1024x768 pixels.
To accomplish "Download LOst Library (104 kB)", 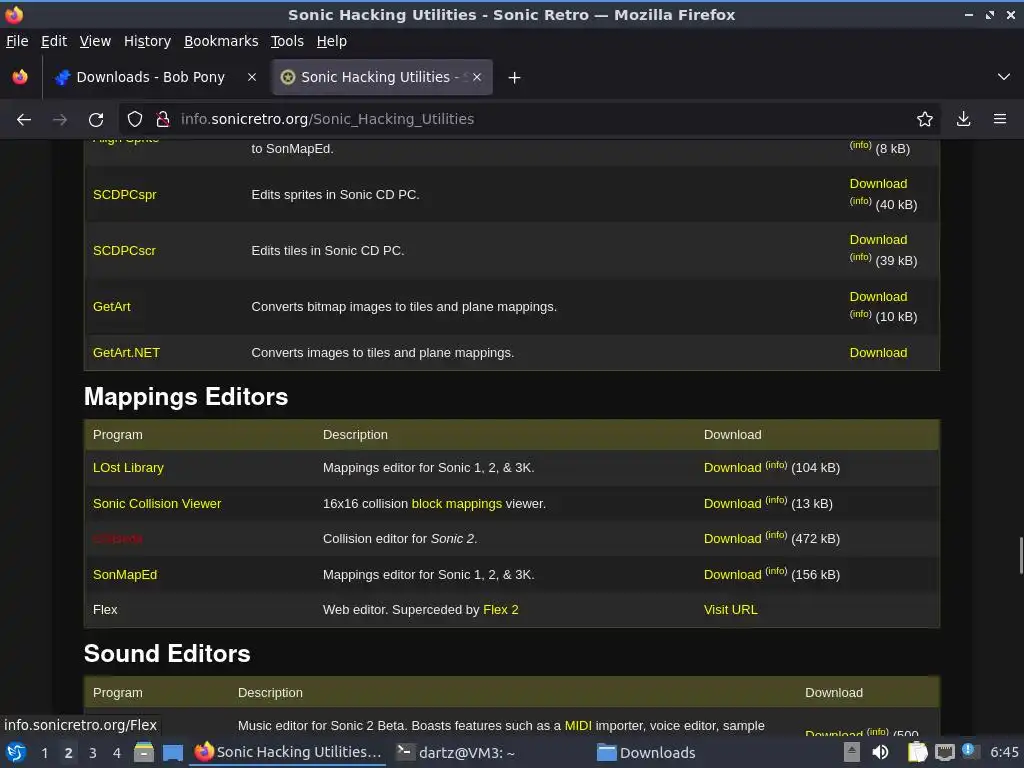I will click(733, 468).
